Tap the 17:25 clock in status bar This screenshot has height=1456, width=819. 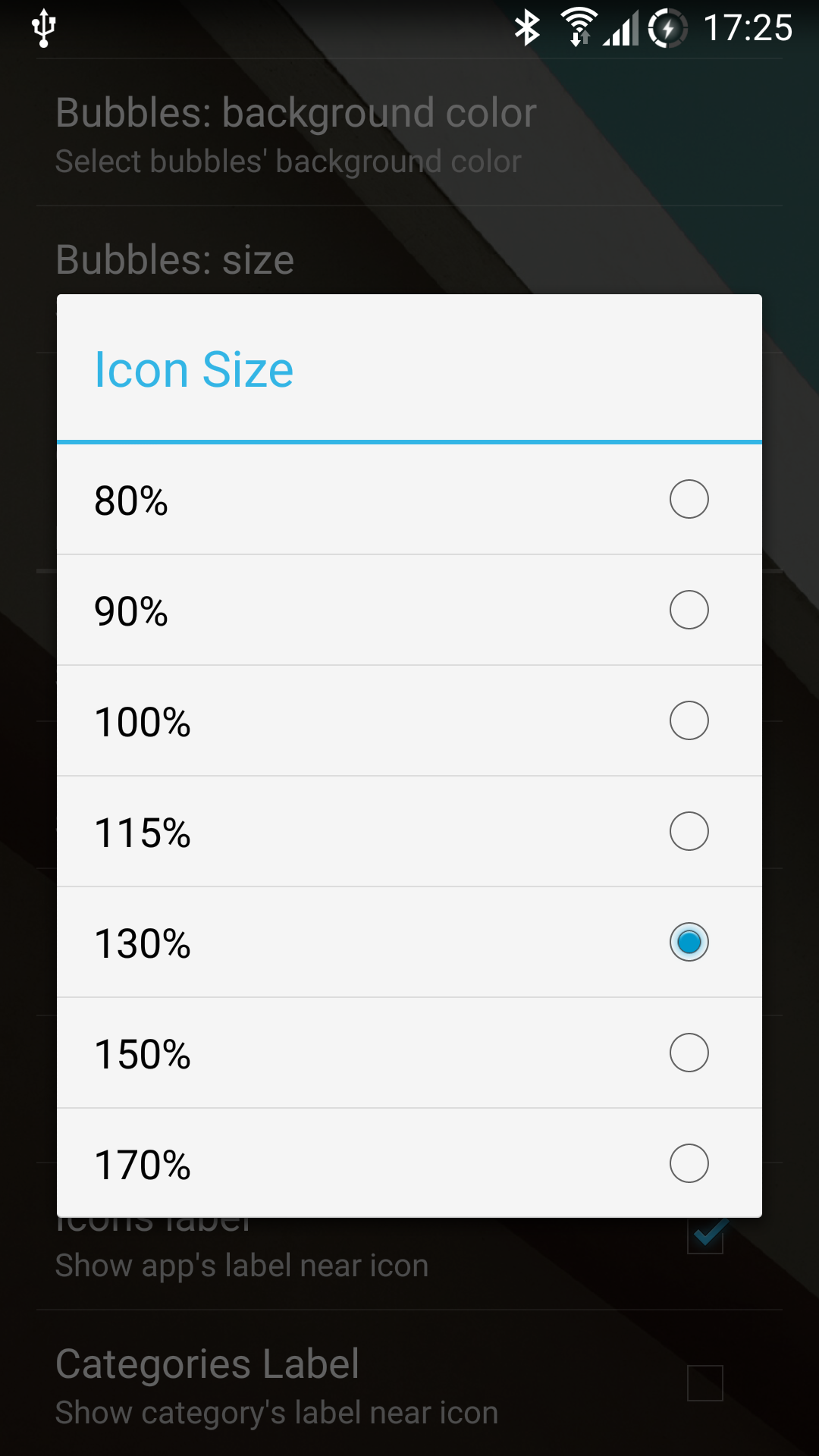coord(748,28)
